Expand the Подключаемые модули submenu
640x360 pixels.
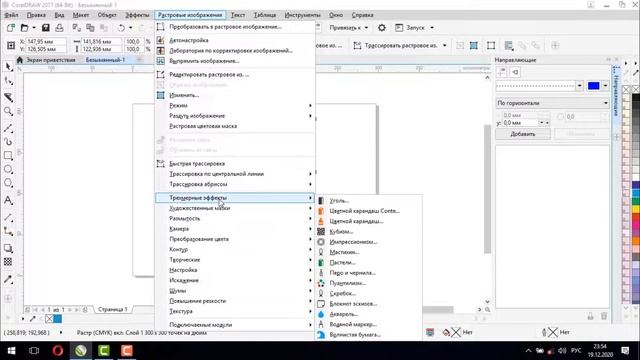pyautogui.click(x=235, y=325)
